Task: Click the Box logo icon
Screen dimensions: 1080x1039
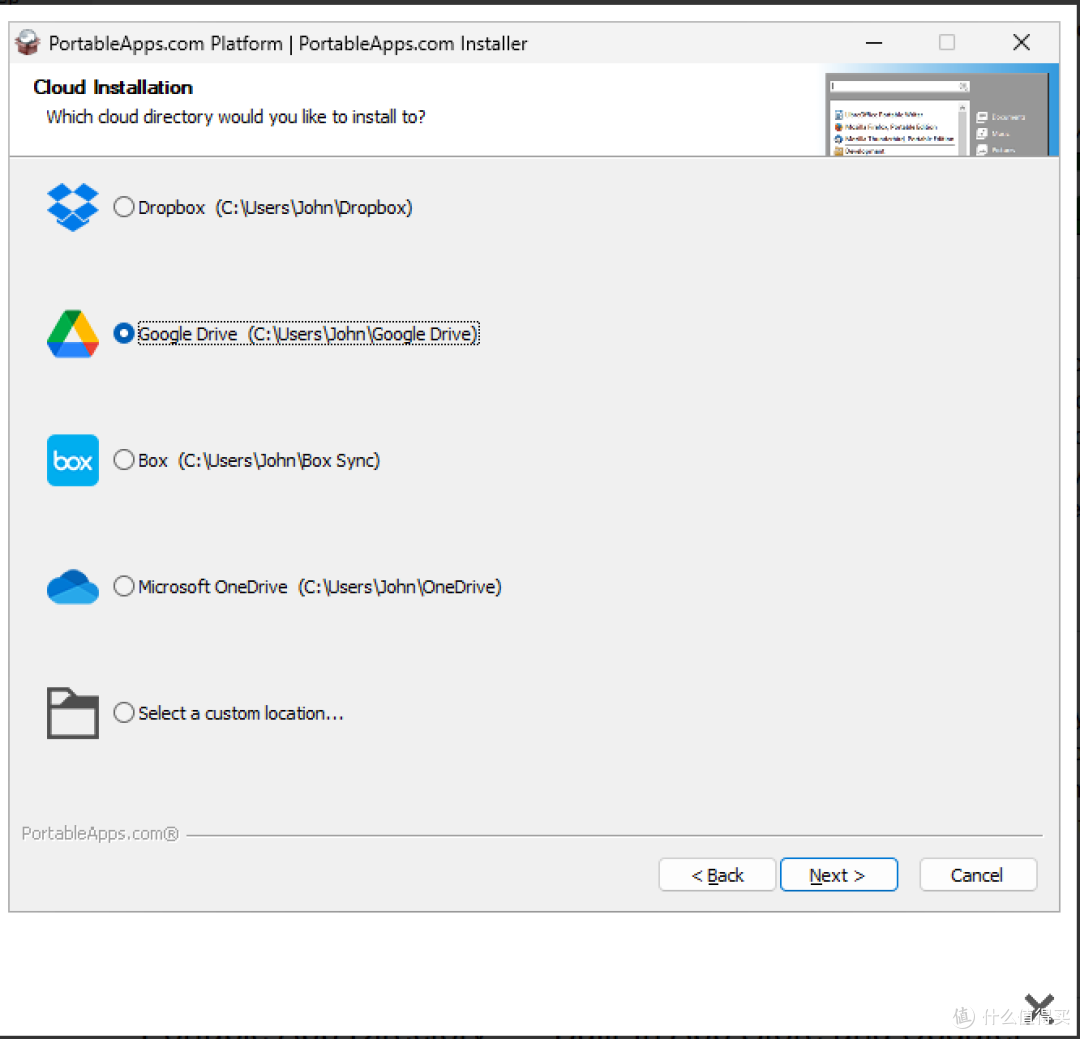Action: (73, 460)
